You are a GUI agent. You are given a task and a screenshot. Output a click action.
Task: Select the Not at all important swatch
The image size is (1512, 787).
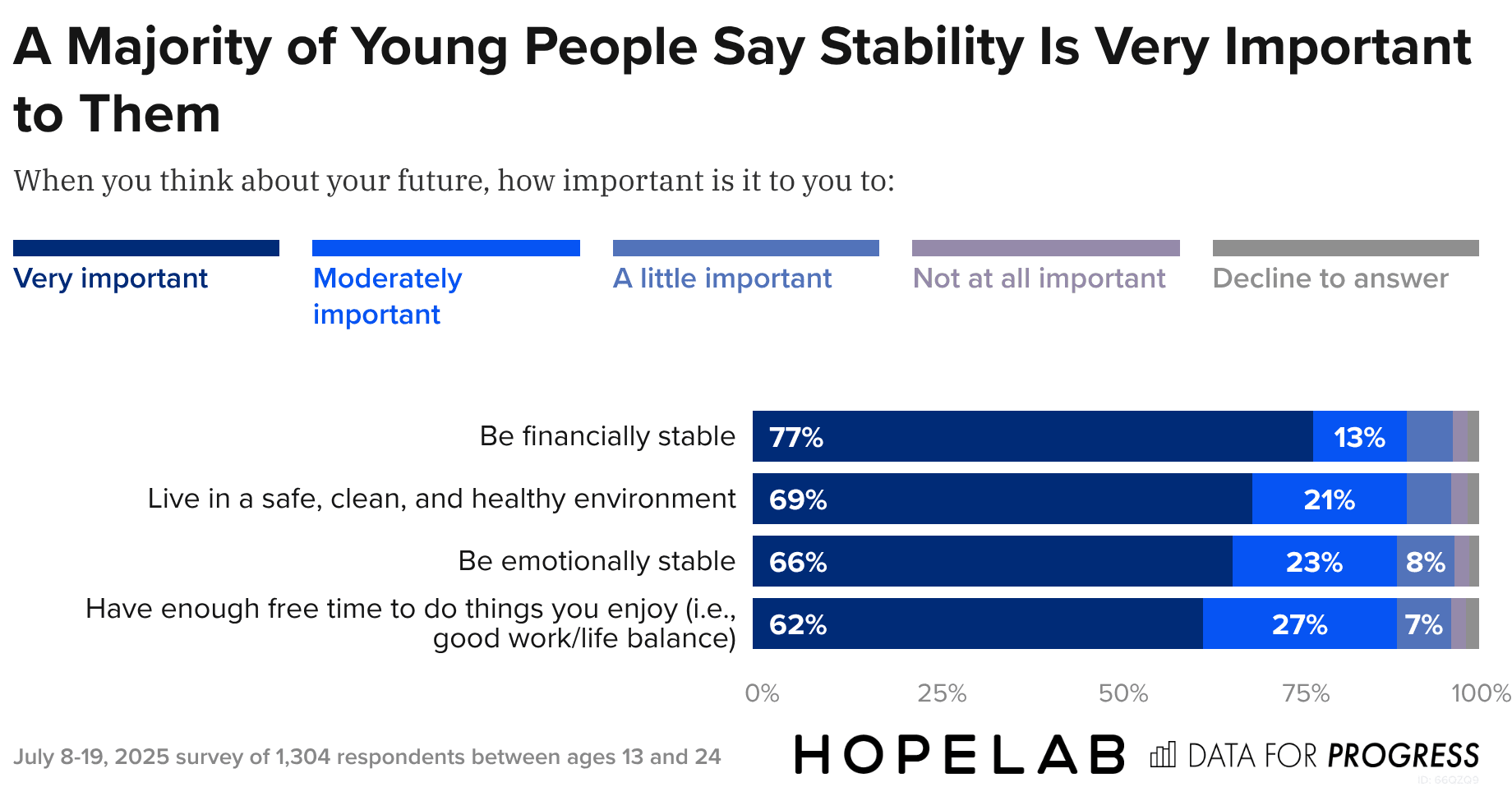point(1046,248)
